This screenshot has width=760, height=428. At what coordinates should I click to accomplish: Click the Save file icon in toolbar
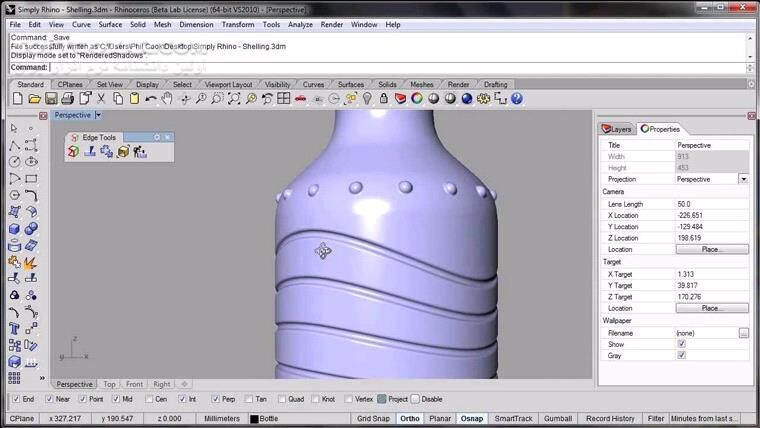tap(49, 99)
